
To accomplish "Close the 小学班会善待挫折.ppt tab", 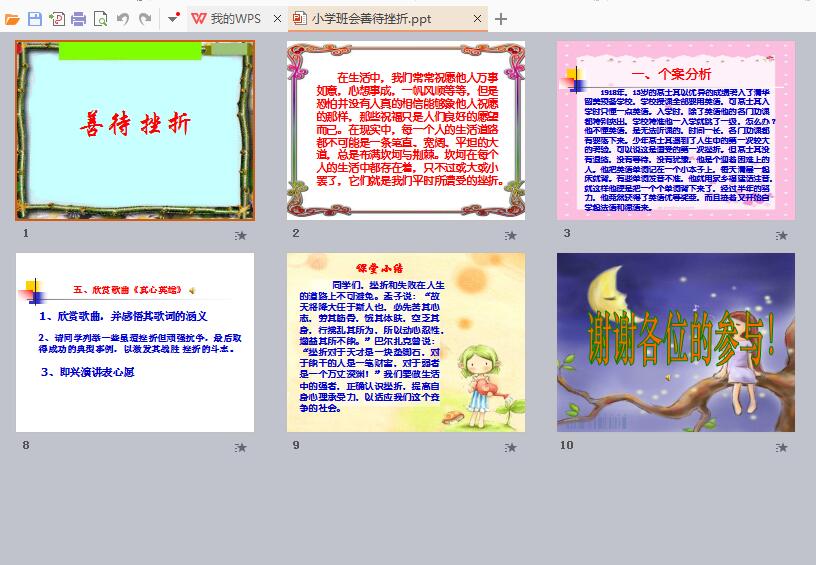I will tap(477, 19).
